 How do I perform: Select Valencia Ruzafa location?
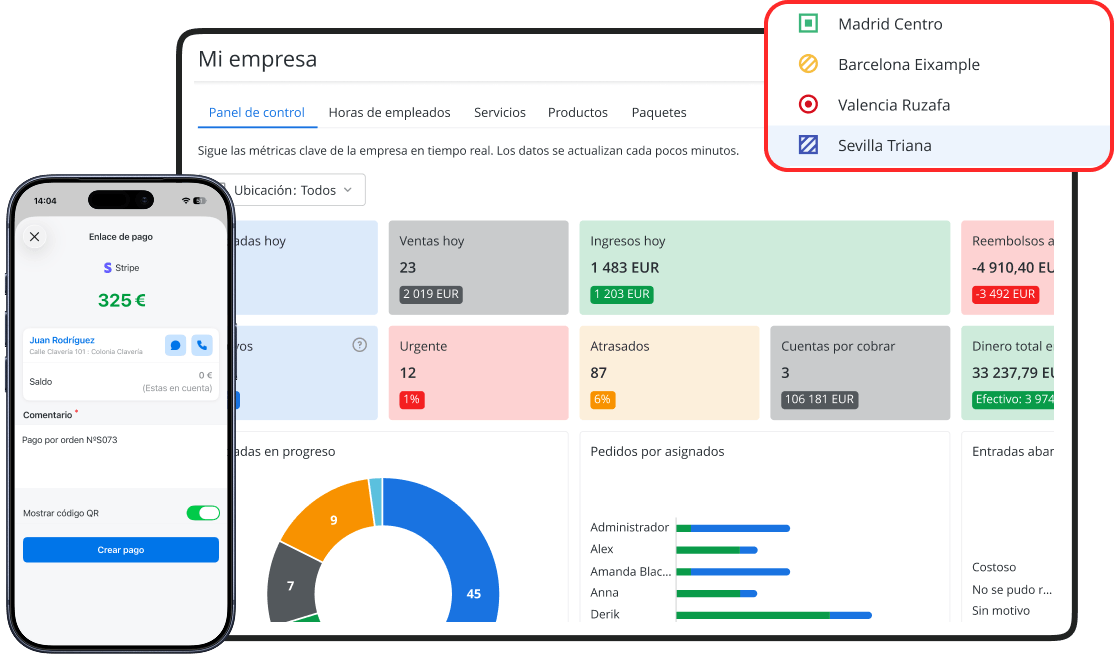[939, 105]
